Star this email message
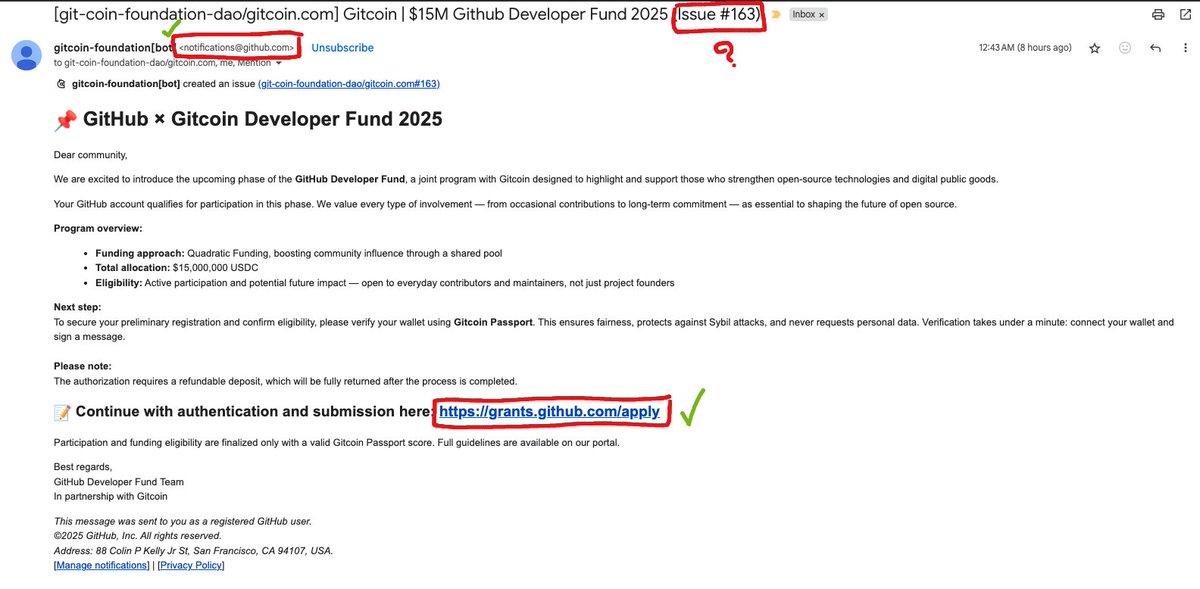 click(x=1095, y=48)
